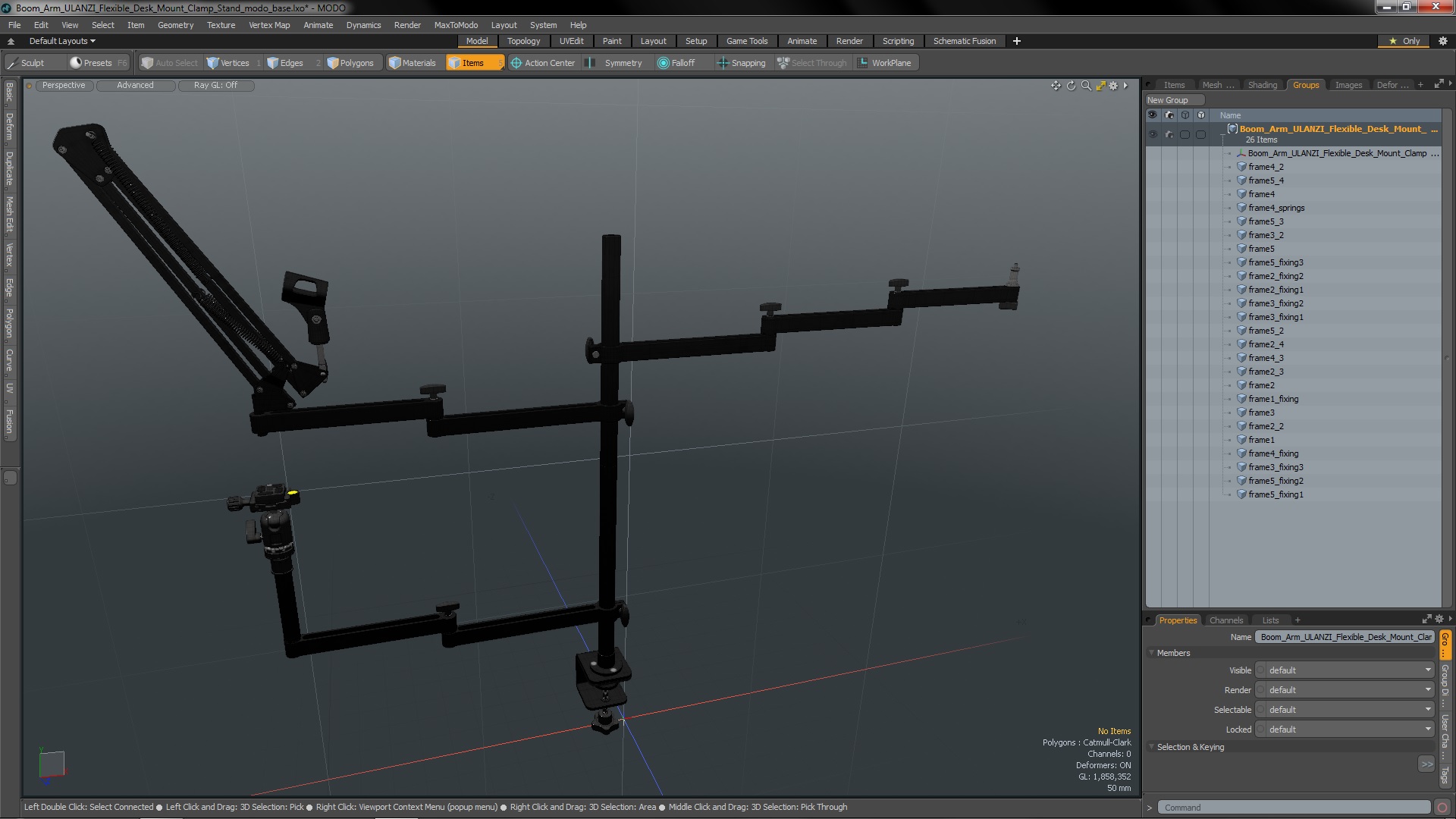The image size is (1456, 819).
Task: Click the eye visibility column header
Action: [x=1153, y=115]
